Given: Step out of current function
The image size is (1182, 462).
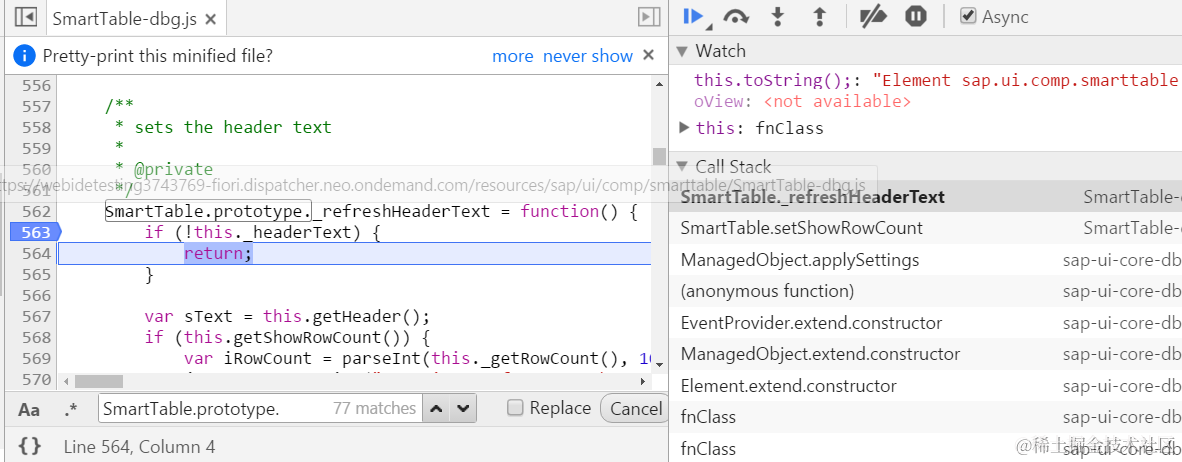Looking at the screenshot, I should [820, 17].
